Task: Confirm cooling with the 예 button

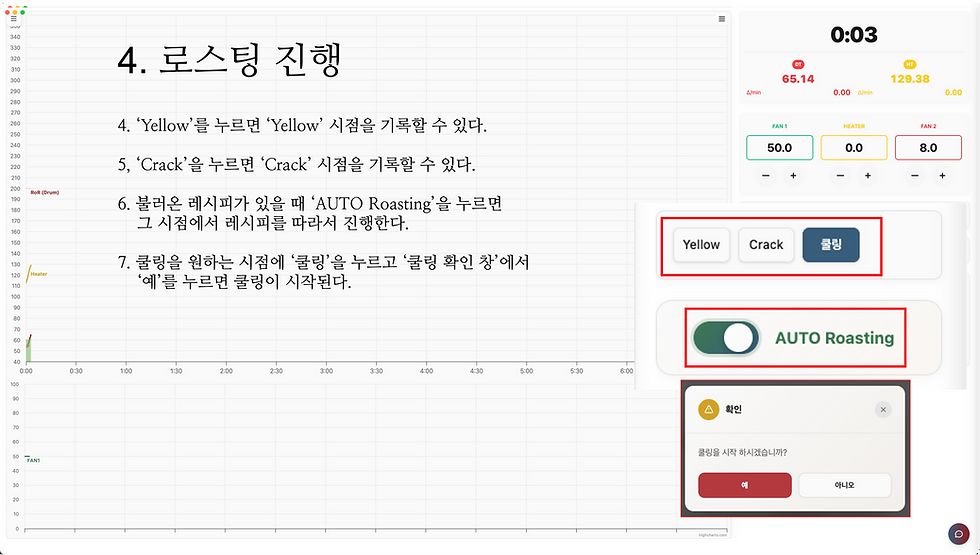Action: pos(744,485)
